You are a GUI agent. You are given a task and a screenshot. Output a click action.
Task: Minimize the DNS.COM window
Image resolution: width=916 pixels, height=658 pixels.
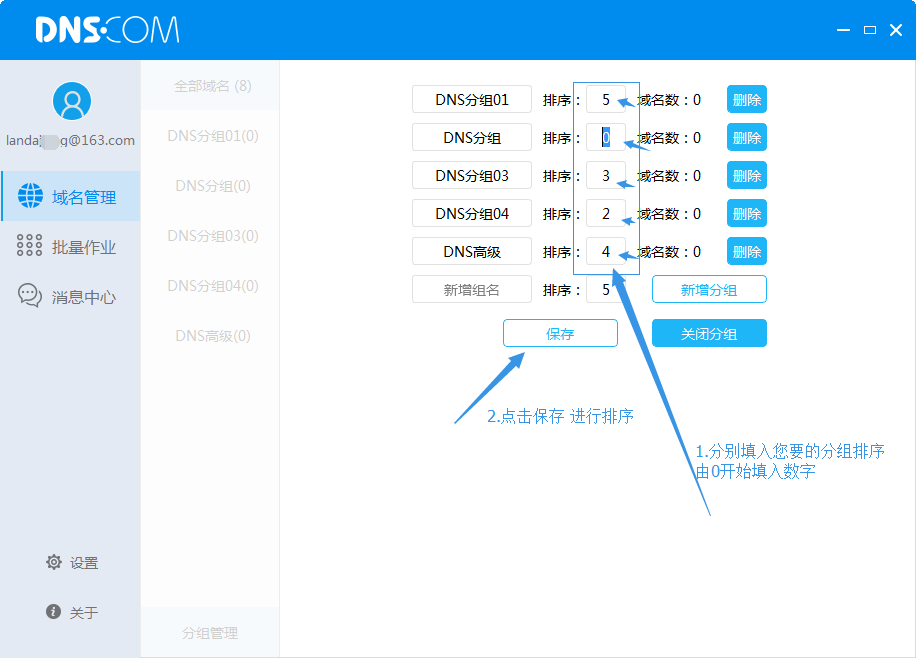tap(844, 31)
